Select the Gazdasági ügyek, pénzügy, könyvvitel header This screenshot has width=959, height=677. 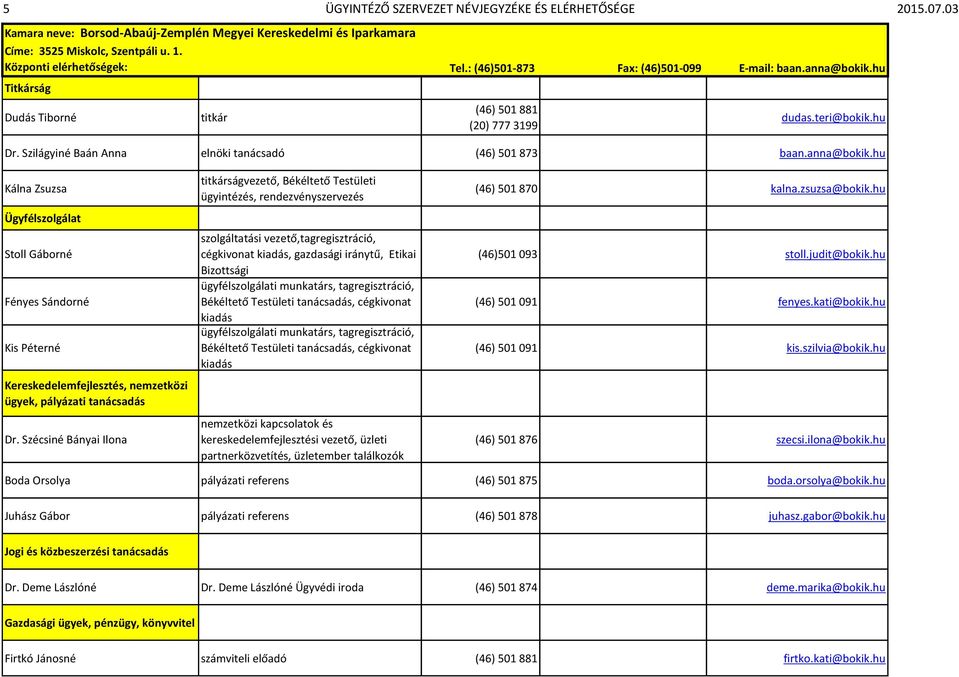[x=100, y=623]
